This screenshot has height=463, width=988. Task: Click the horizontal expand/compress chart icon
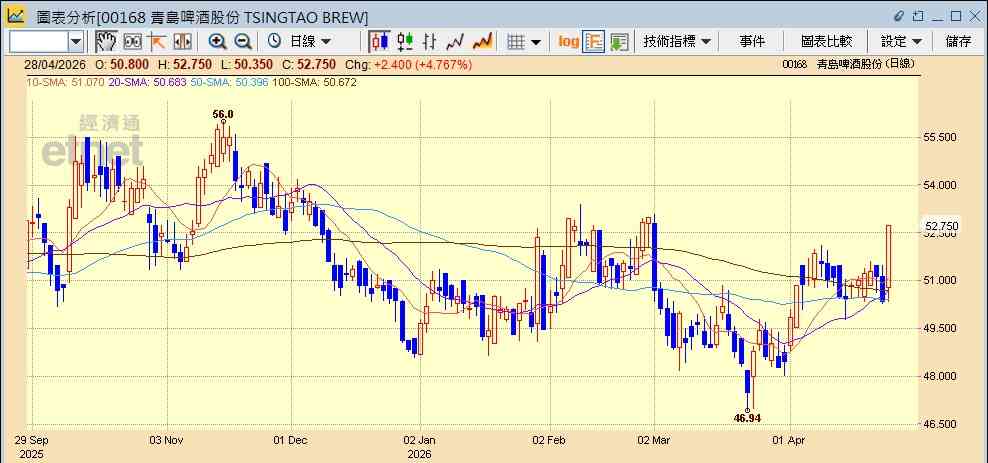(182, 42)
